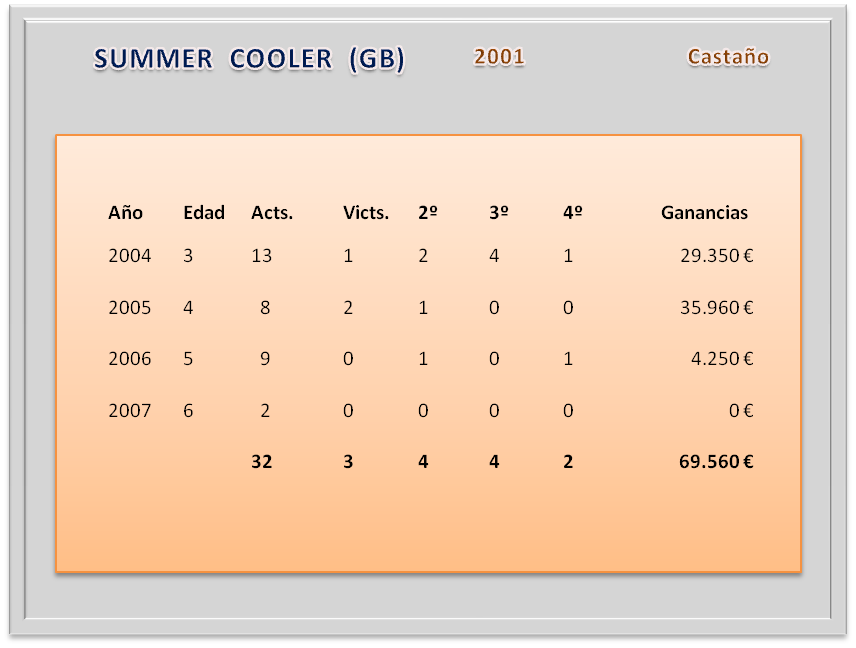856x648 pixels.
Task: Click the 29.350 € earnings value
Action: (x=716, y=256)
